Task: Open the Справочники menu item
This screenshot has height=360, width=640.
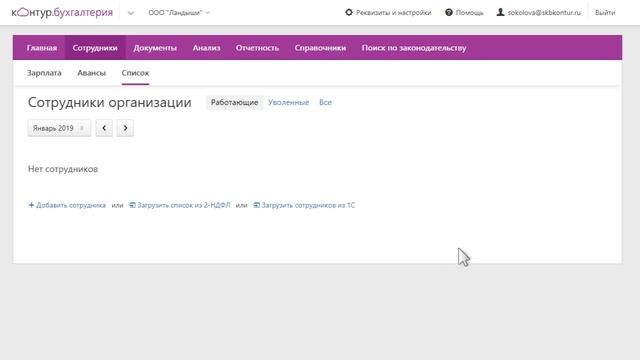Action: coord(320,48)
